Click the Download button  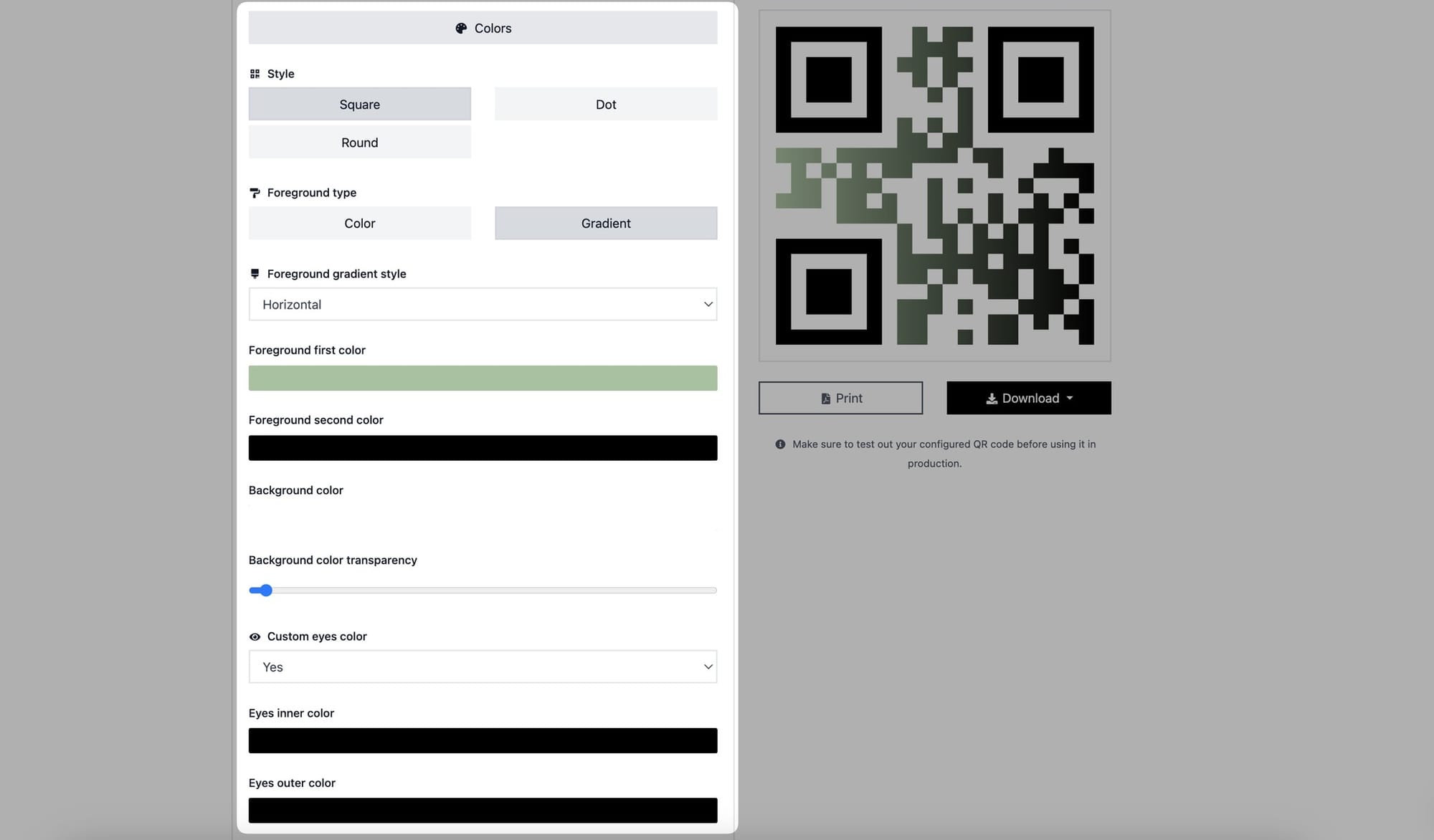coord(1028,397)
